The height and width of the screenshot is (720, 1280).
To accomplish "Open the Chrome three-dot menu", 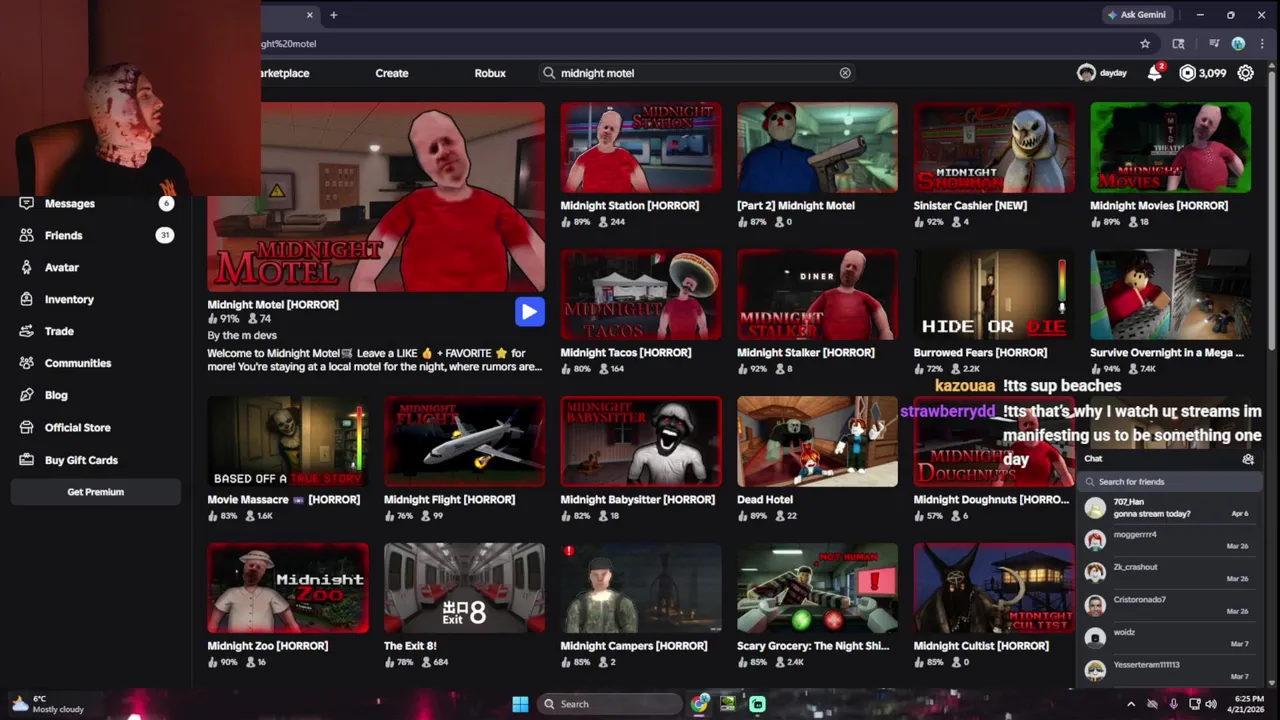I will [x=1260, y=44].
